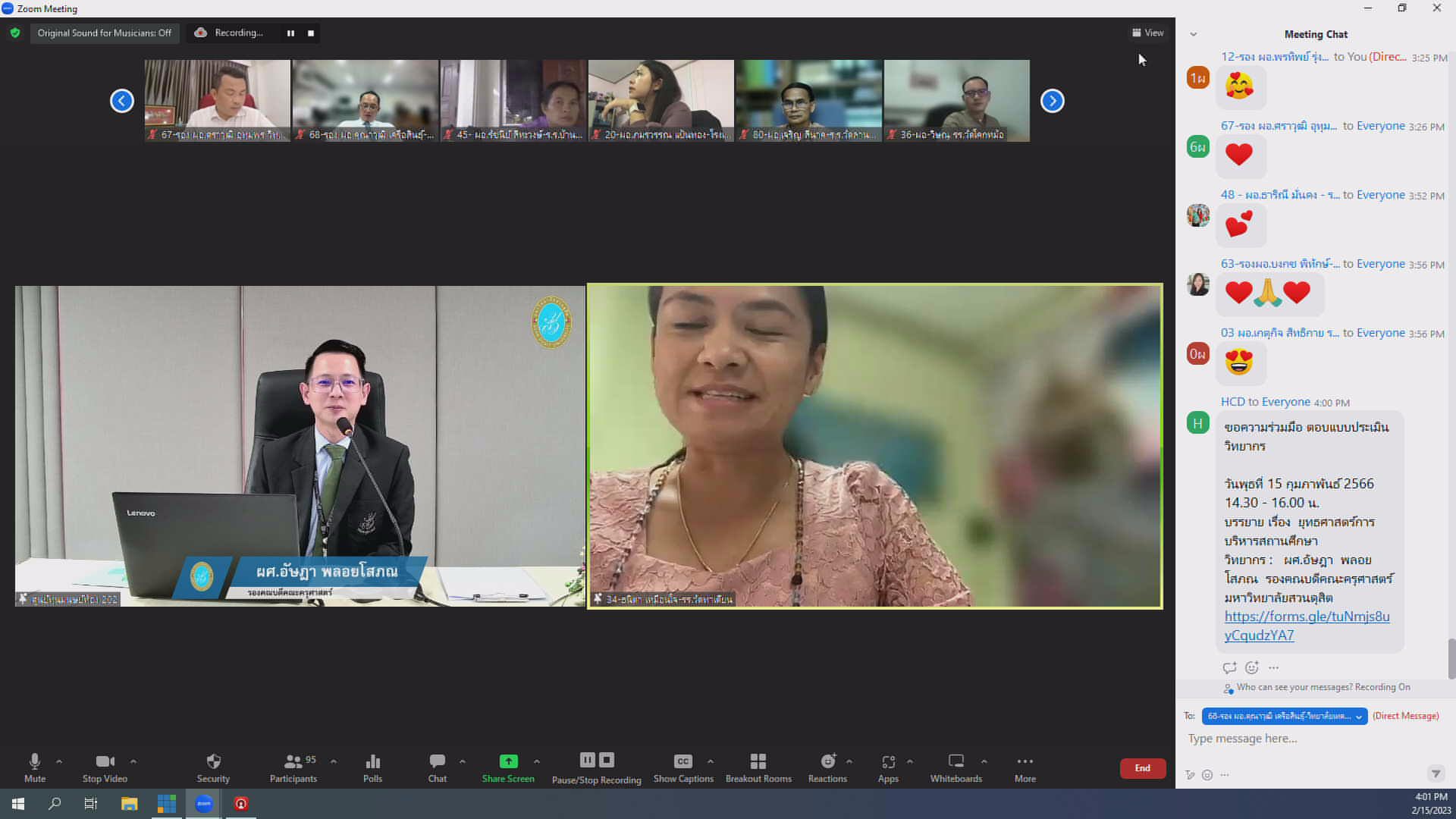Click the Apps icon
The width and height of the screenshot is (1456, 819).
(x=888, y=761)
